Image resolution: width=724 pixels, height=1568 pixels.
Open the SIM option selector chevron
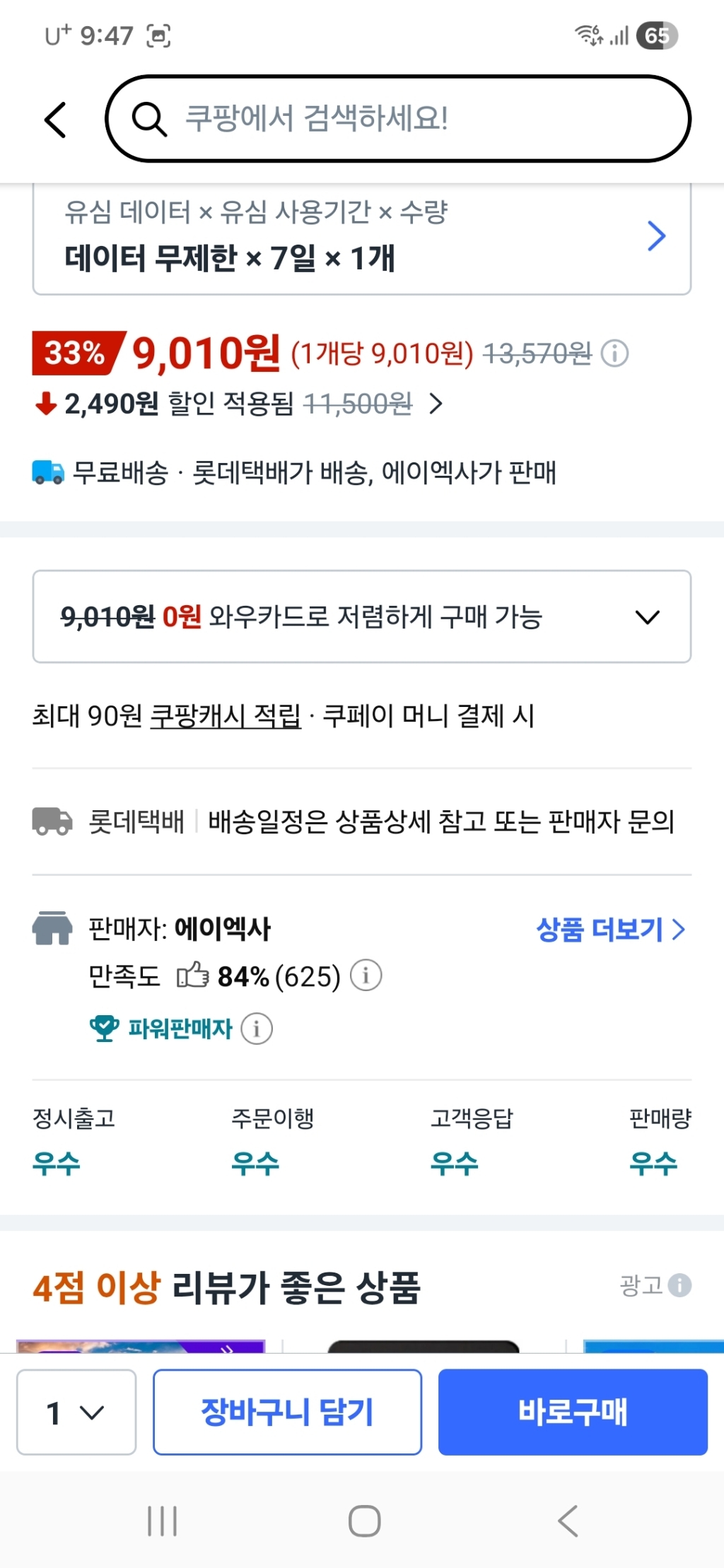[x=655, y=236]
